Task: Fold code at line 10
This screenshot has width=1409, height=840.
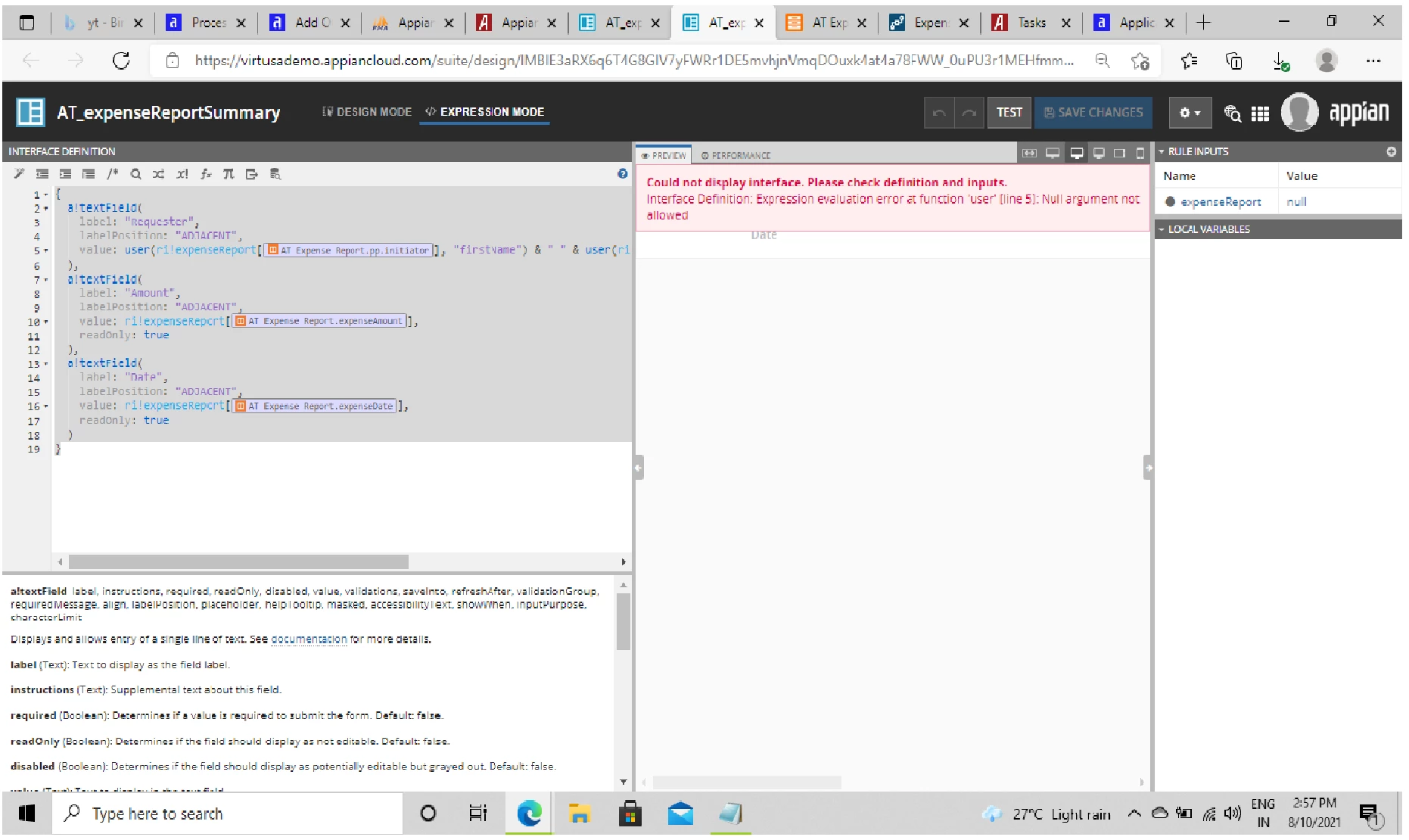Action: pos(46,322)
